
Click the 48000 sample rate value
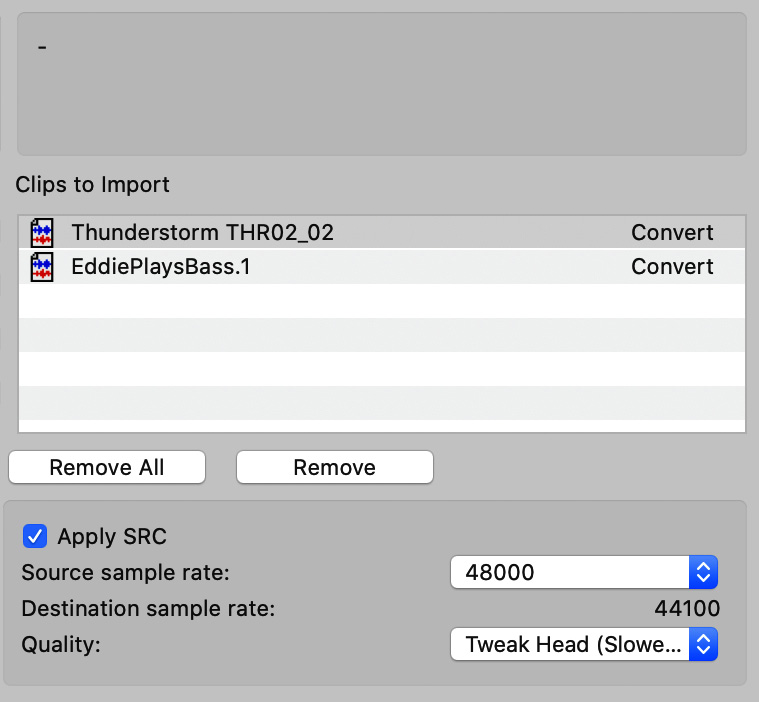point(500,573)
